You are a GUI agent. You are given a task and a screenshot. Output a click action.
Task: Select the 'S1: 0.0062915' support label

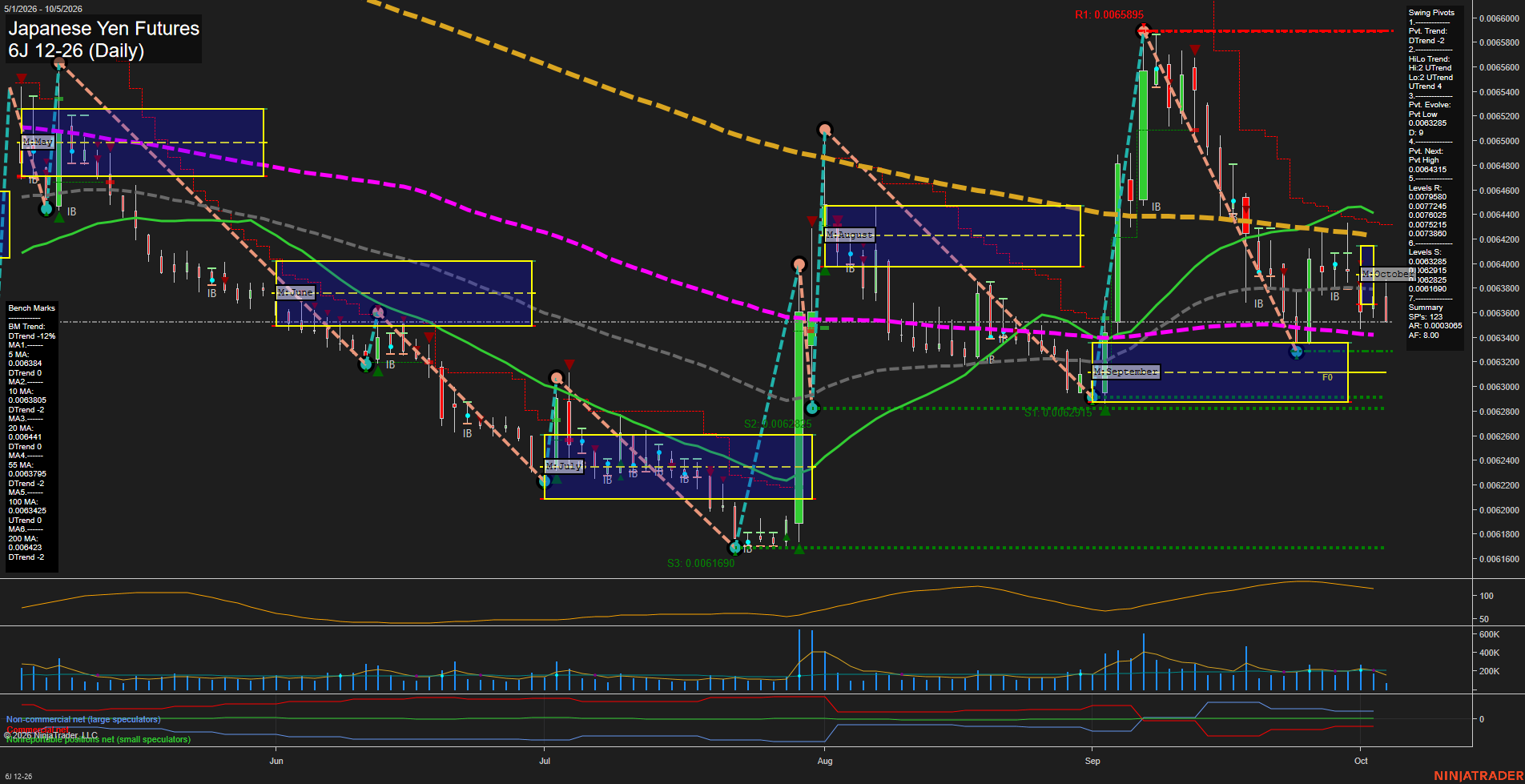coord(1058,412)
